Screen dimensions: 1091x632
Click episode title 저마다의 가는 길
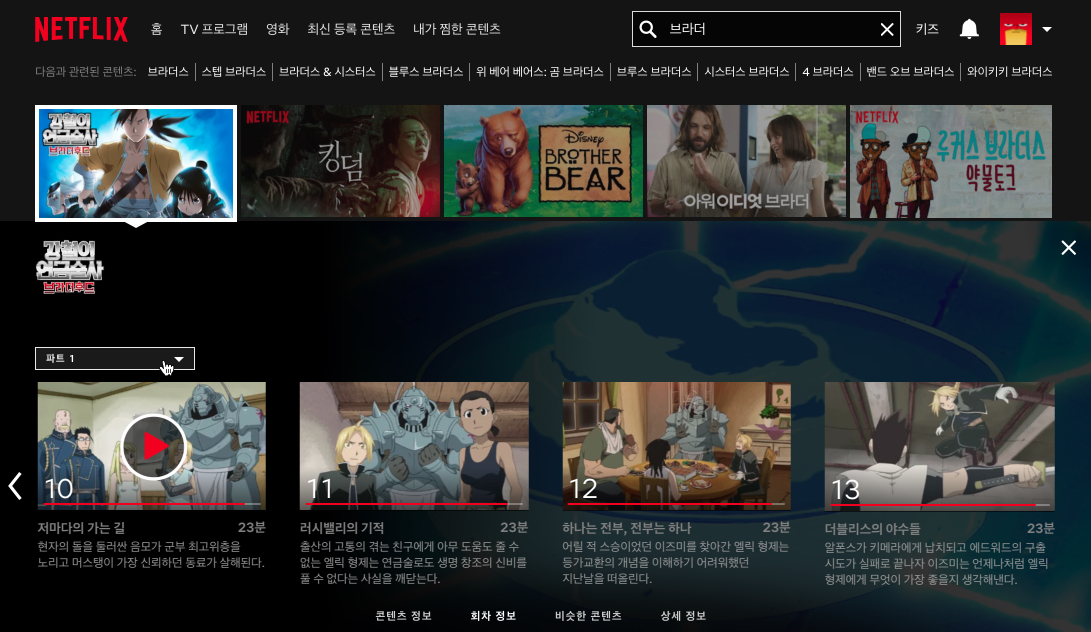pyautogui.click(x=81, y=528)
